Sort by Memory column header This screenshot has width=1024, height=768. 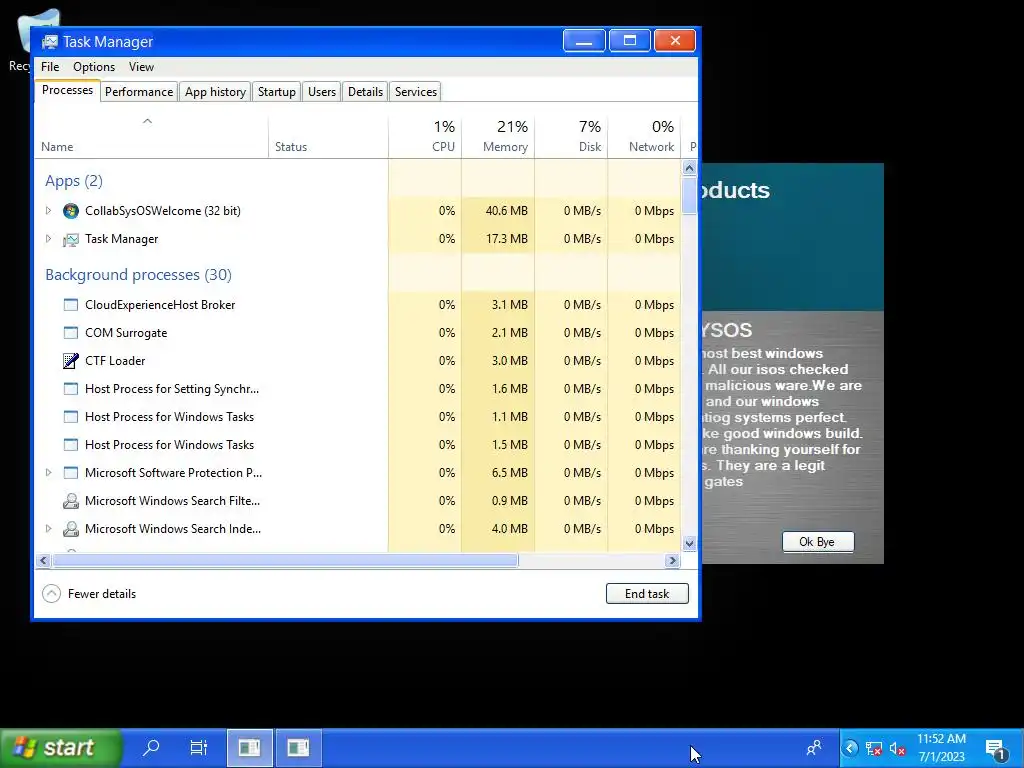(498, 136)
